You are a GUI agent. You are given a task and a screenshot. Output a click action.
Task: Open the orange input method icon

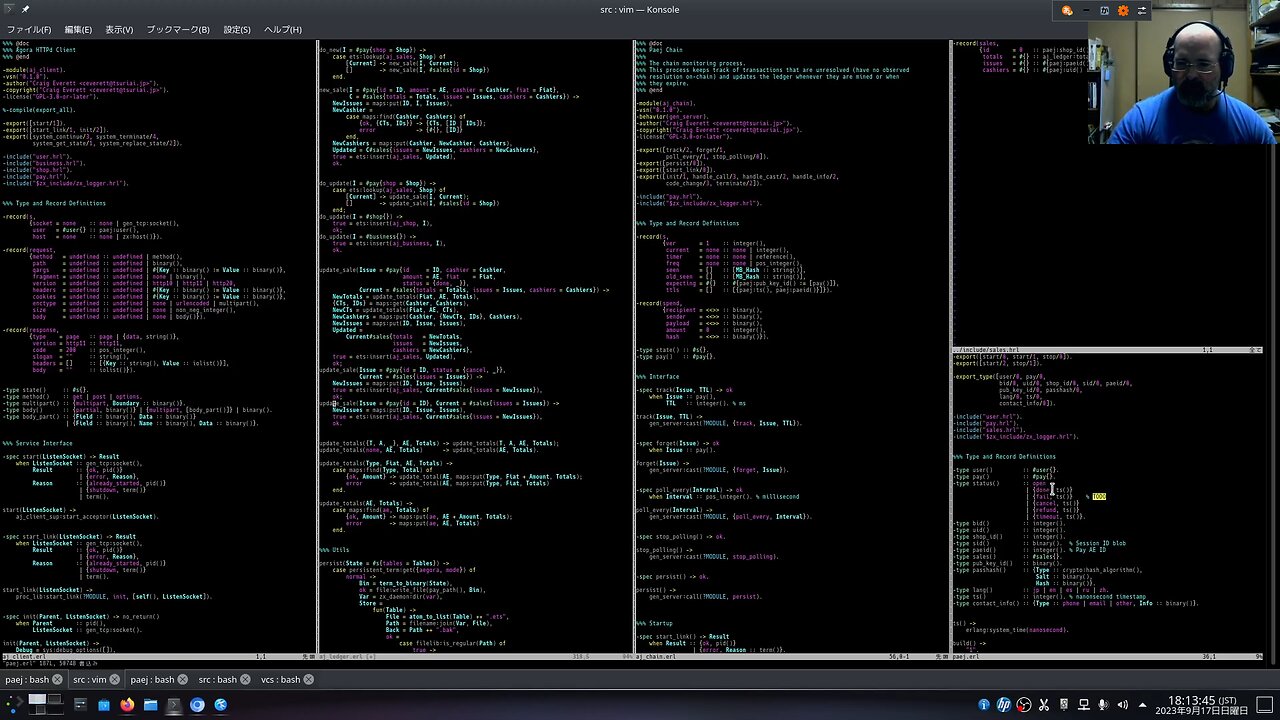(1067, 10)
